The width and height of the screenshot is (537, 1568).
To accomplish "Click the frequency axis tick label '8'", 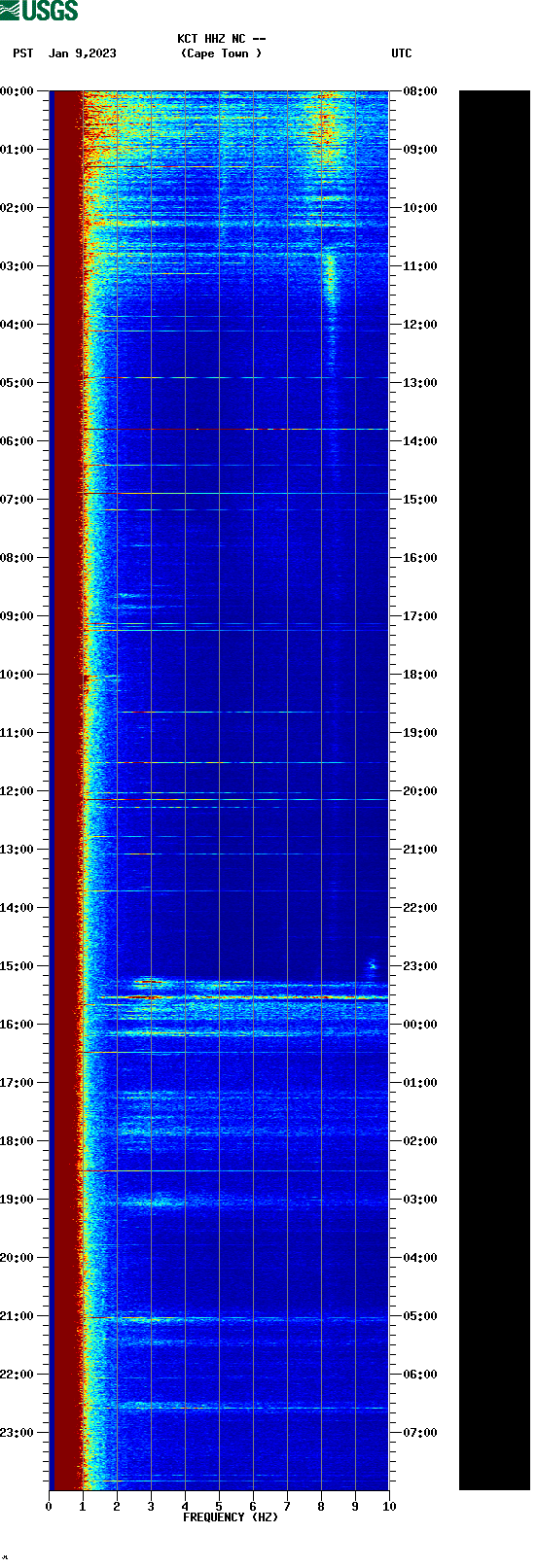I will click(x=321, y=1507).
